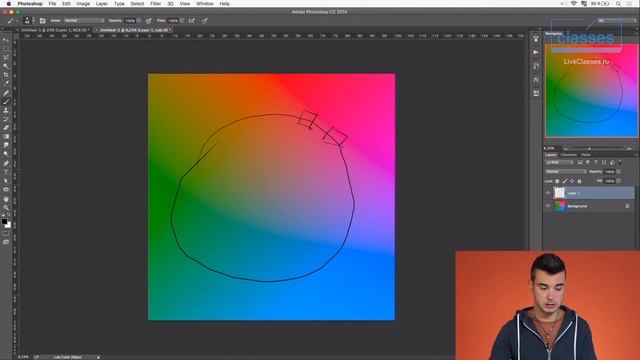The height and width of the screenshot is (360, 640).
Task: Select the Lasso tool
Action: point(6,57)
